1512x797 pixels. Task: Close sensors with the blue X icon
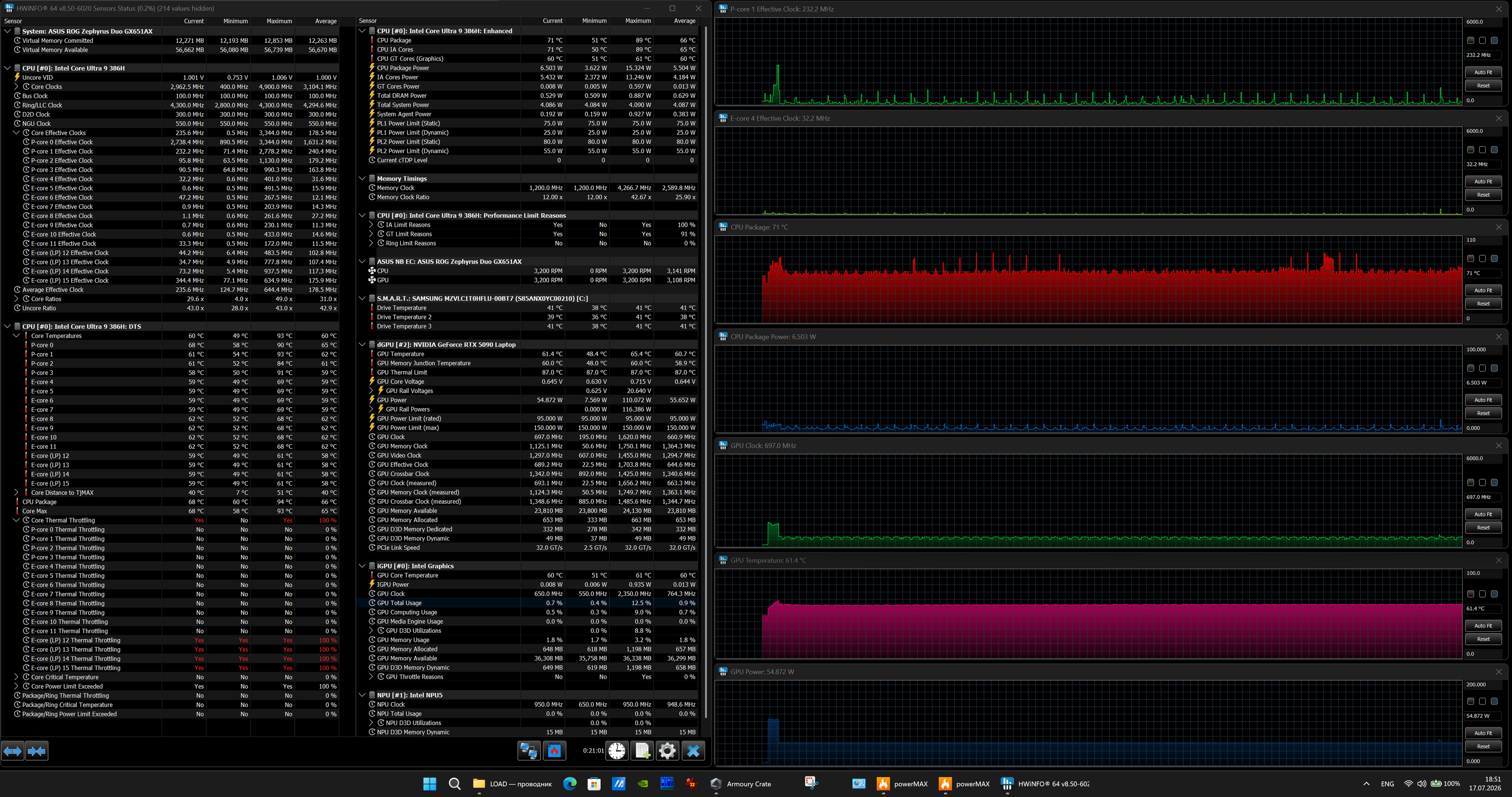pos(693,751)
